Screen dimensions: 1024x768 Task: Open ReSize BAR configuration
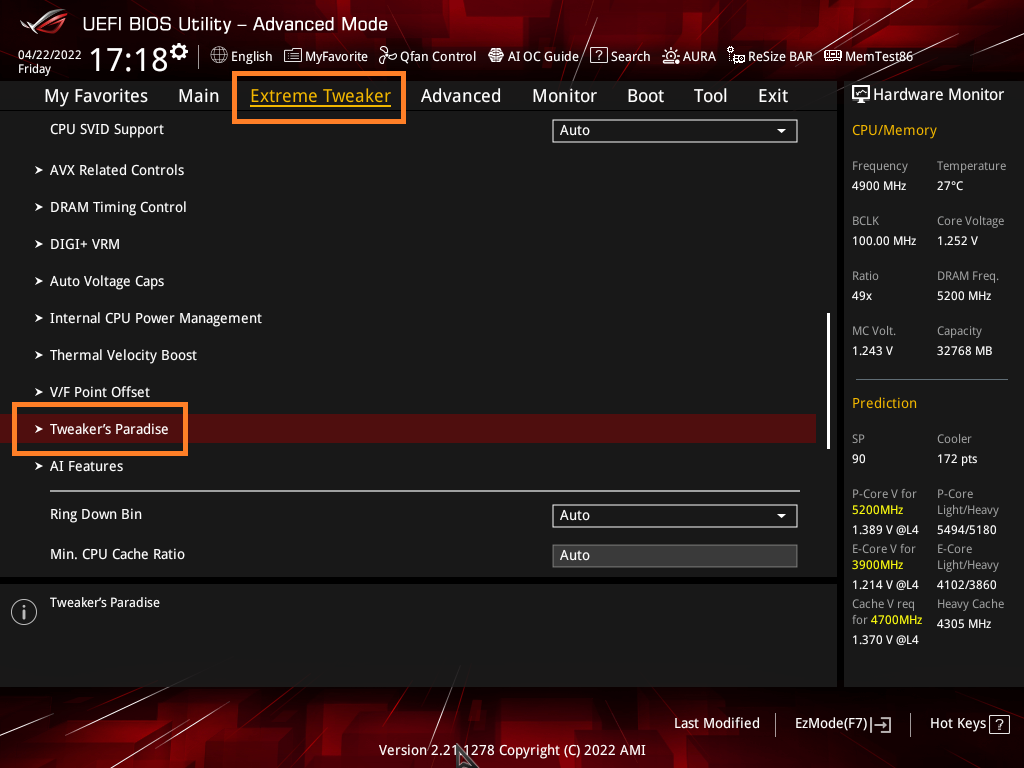(x=770, y=56)
